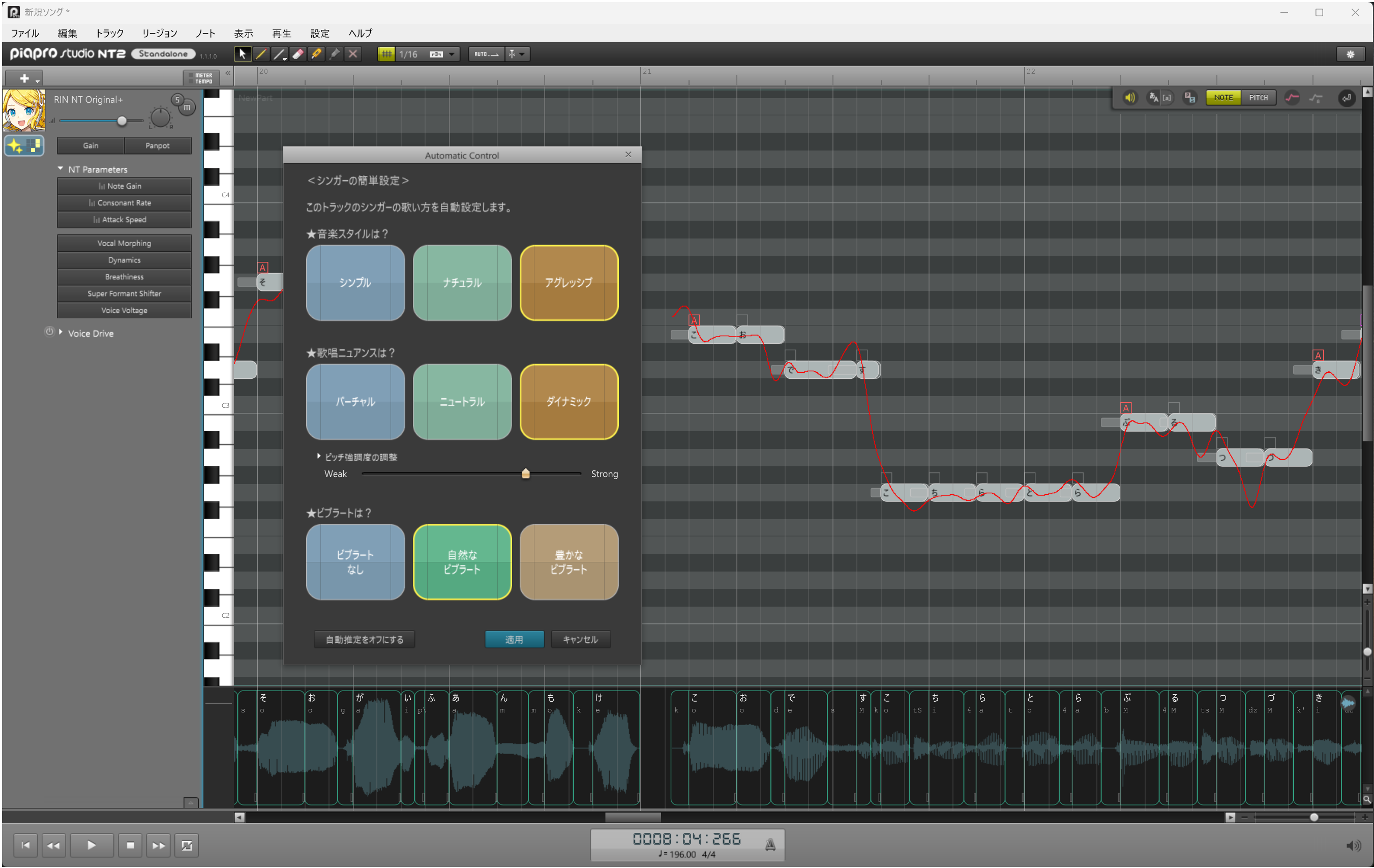Viewport: 1374px width, 868px height.
Task: Click the 適用 apply button
Action: [x=514, y=639]
